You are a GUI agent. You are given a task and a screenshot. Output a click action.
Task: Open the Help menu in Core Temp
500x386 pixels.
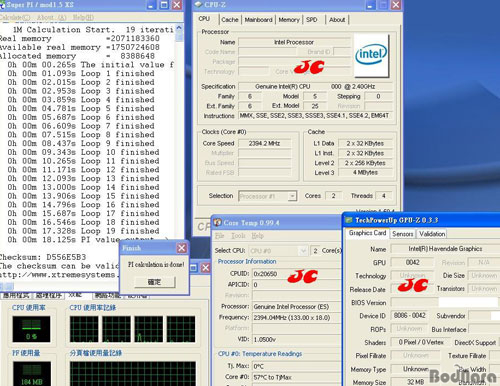257,236
